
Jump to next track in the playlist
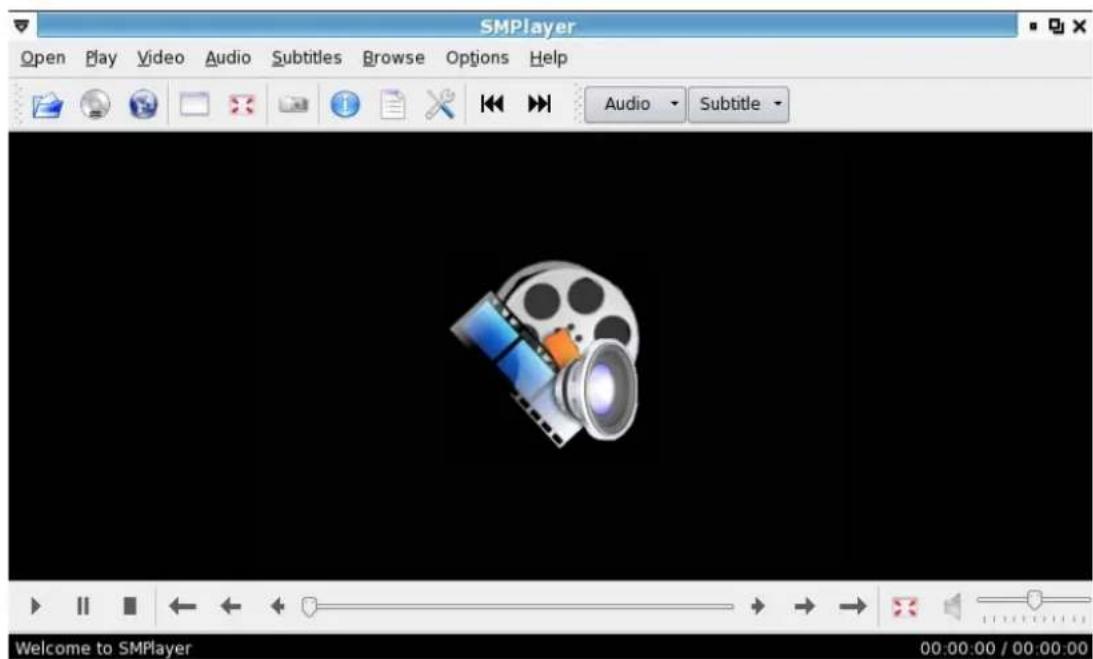pyautogui.click(x=540, y=104)
